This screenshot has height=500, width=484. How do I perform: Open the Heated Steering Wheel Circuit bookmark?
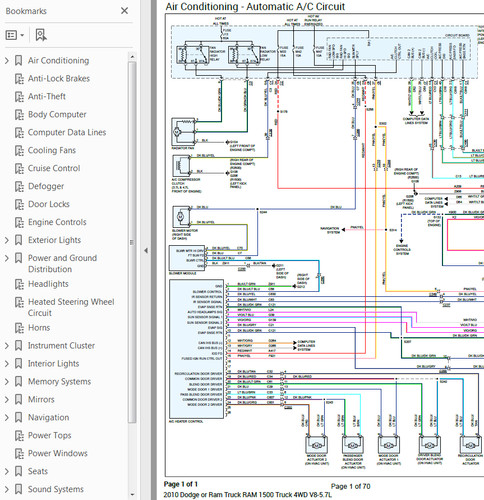(71, 307)
